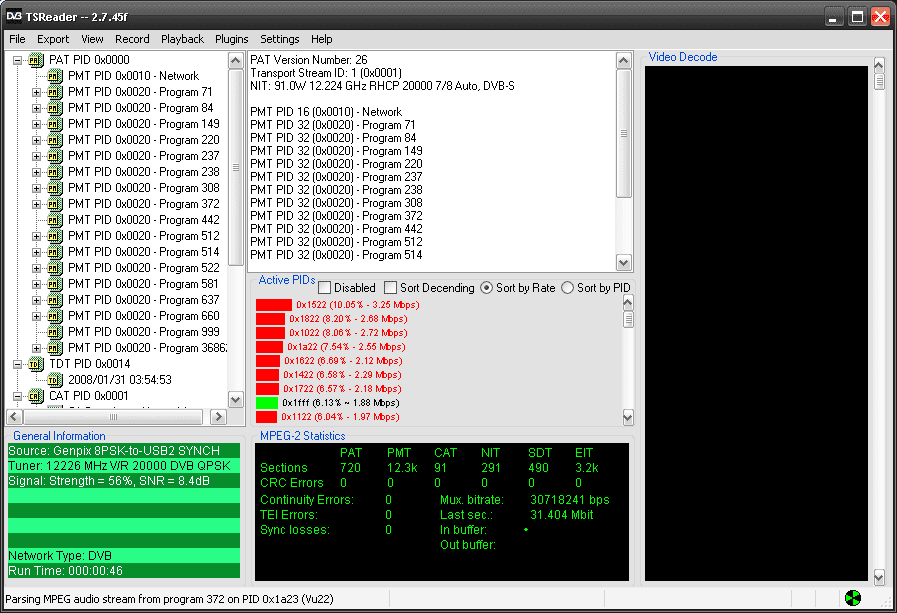Enable the Disabled checkbox for Active PIDs
The width and height of the screenshot is (897, 613).
(x=324, y=288)
